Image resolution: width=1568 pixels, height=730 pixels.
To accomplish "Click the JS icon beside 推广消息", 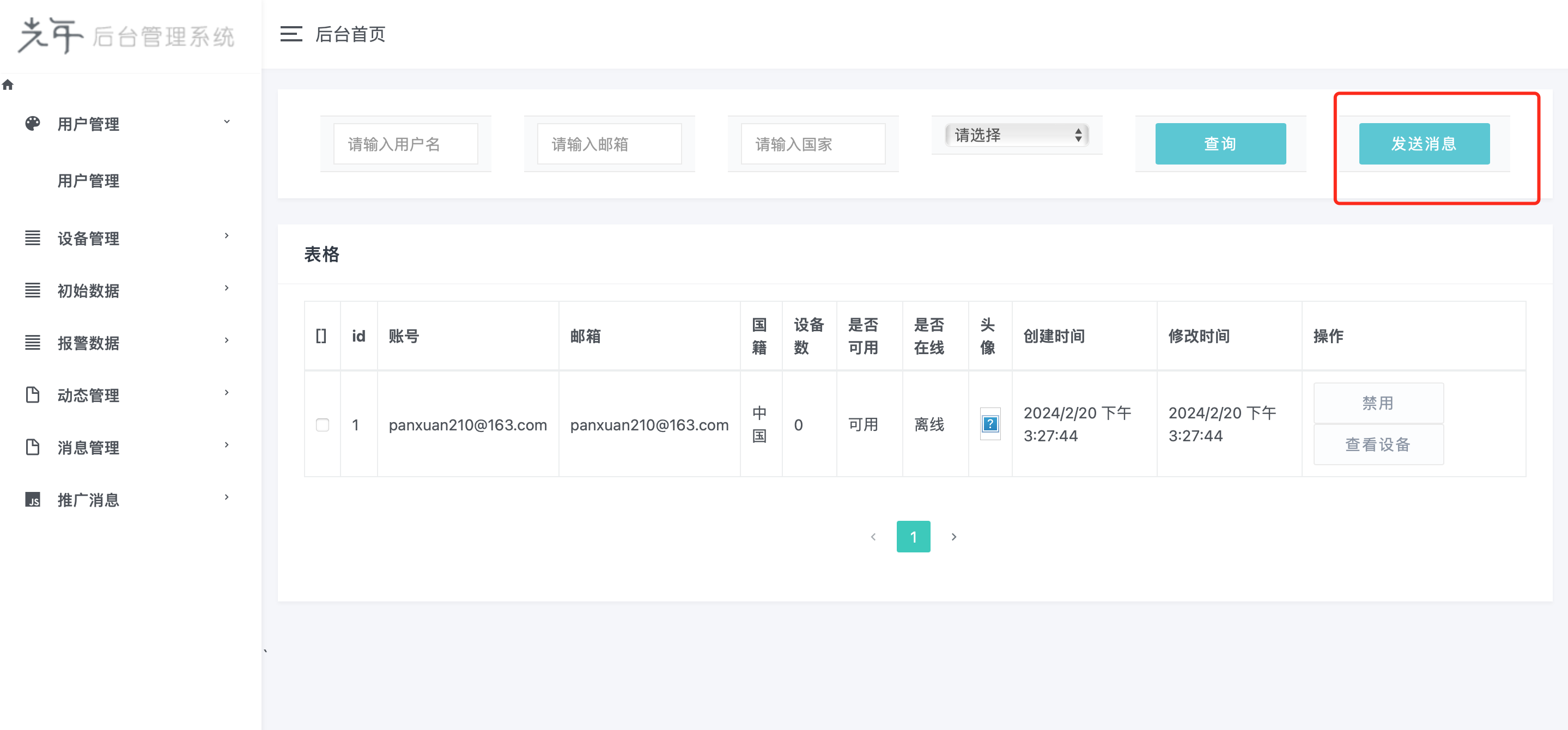I will [x=33, y=500].
